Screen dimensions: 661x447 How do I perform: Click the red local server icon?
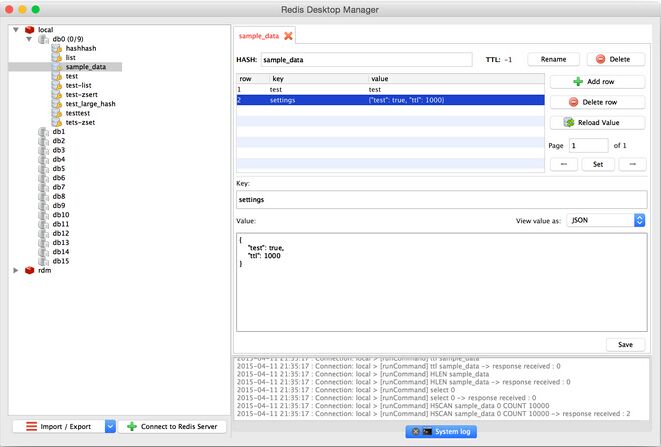coord(29,30)
